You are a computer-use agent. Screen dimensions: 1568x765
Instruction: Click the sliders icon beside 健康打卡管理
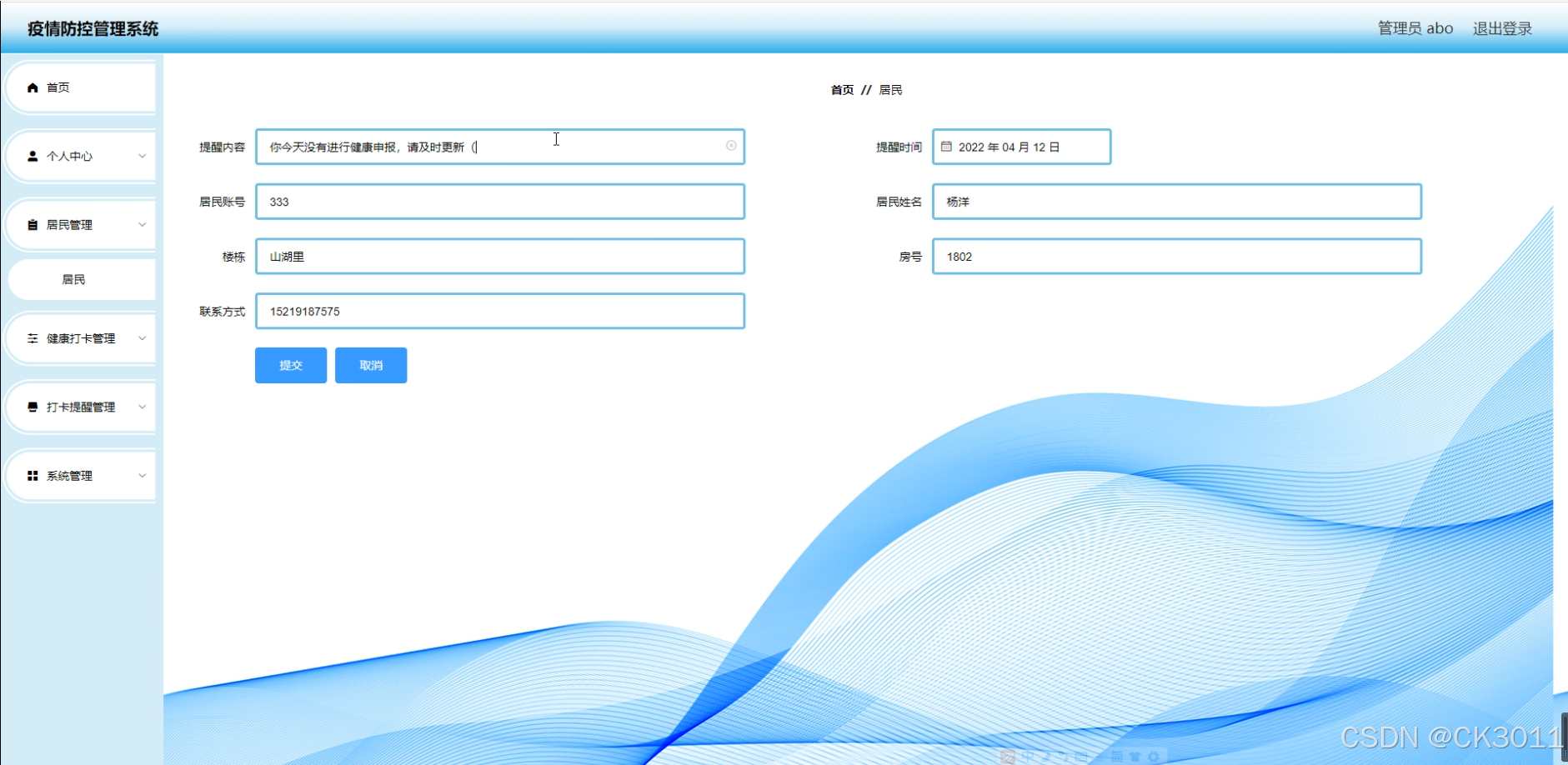[33, 338]
